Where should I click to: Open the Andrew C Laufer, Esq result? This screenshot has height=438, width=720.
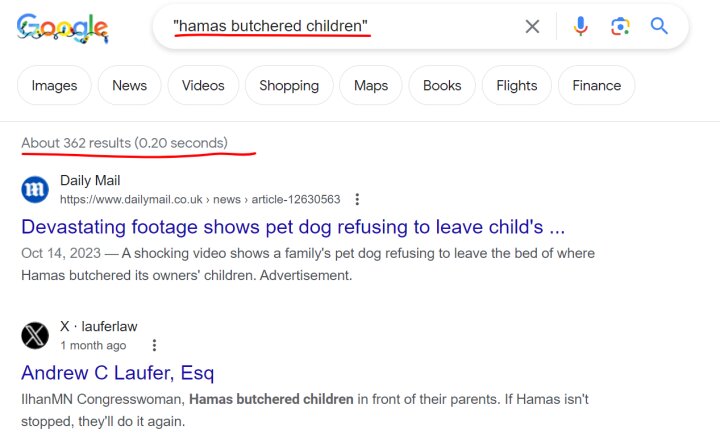pos(118,373)
